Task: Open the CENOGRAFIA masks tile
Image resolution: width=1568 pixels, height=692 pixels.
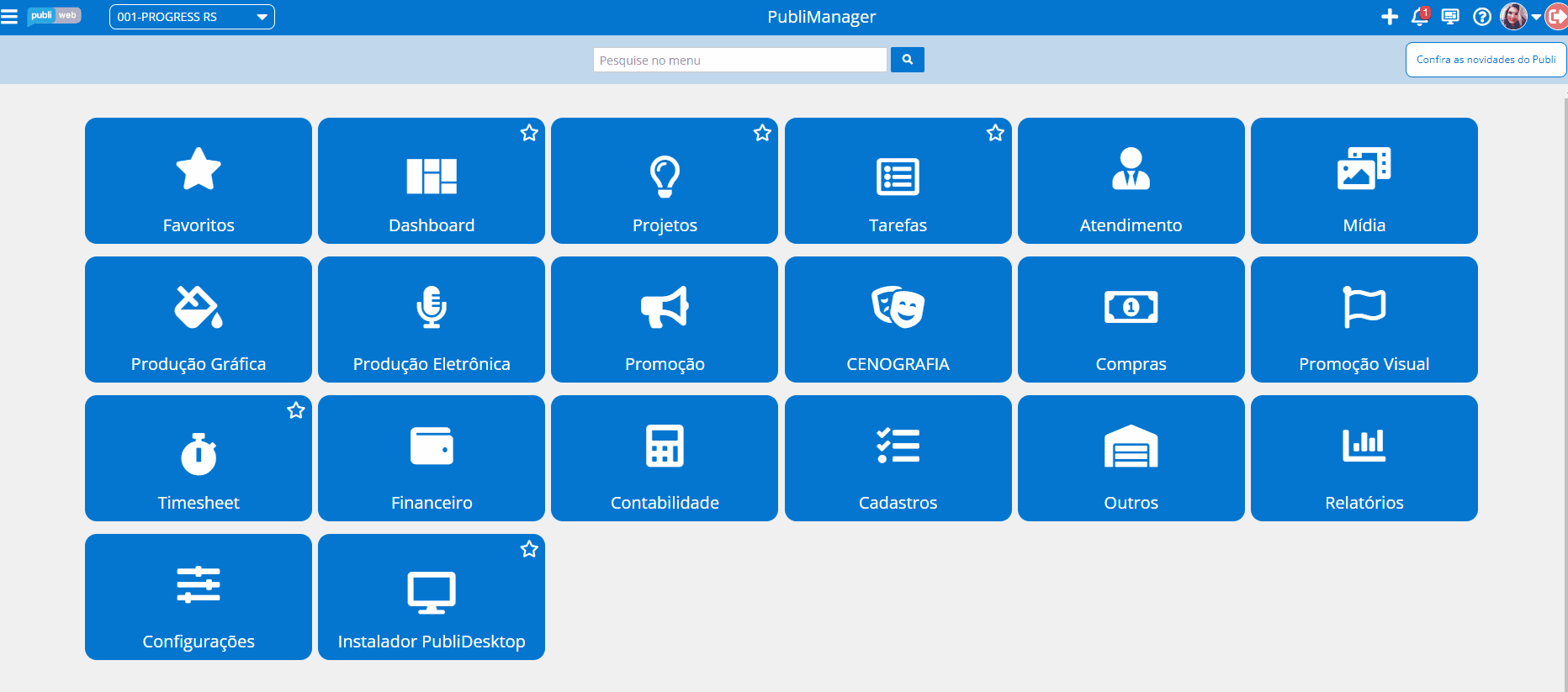Action: click(x=898, y=320)
